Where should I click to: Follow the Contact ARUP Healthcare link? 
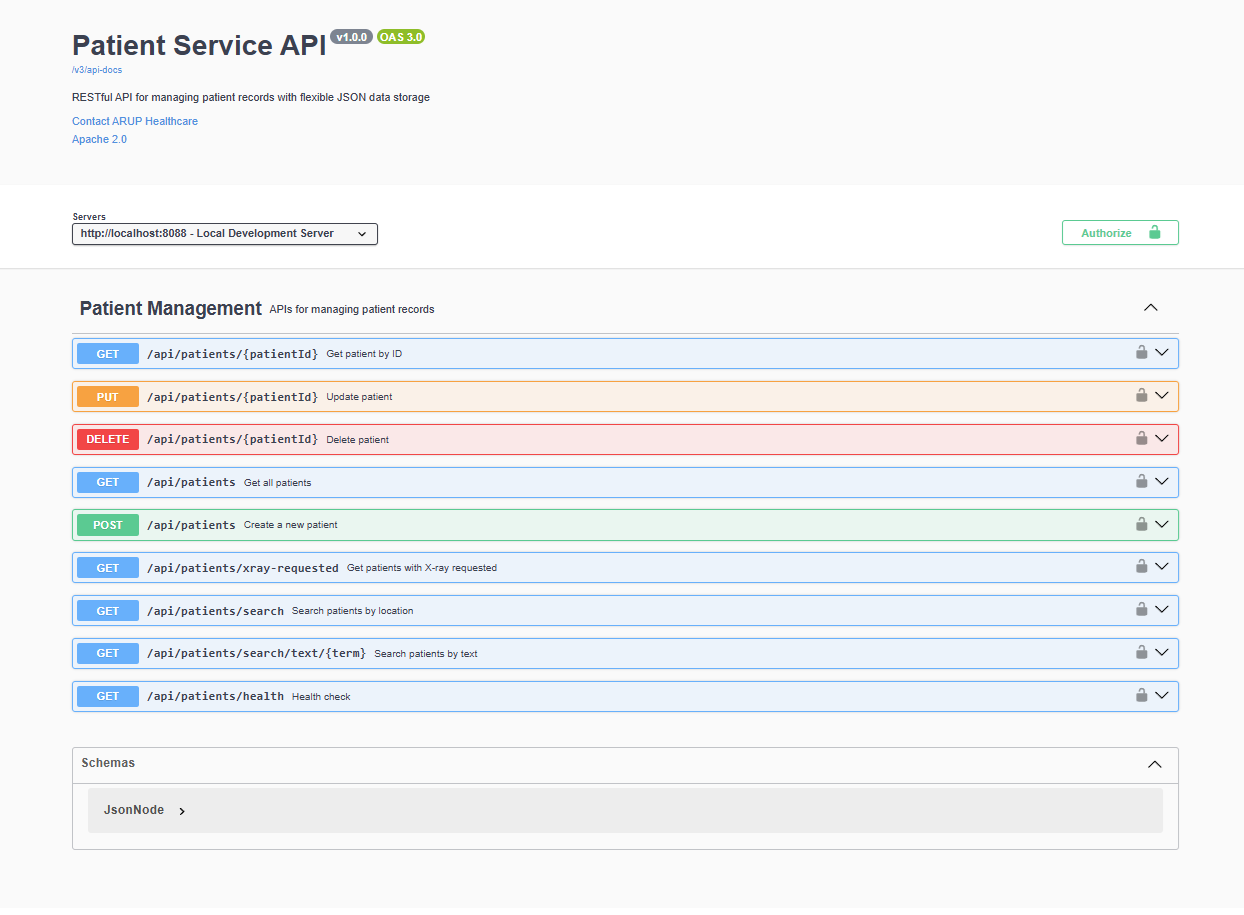(135, 121)
